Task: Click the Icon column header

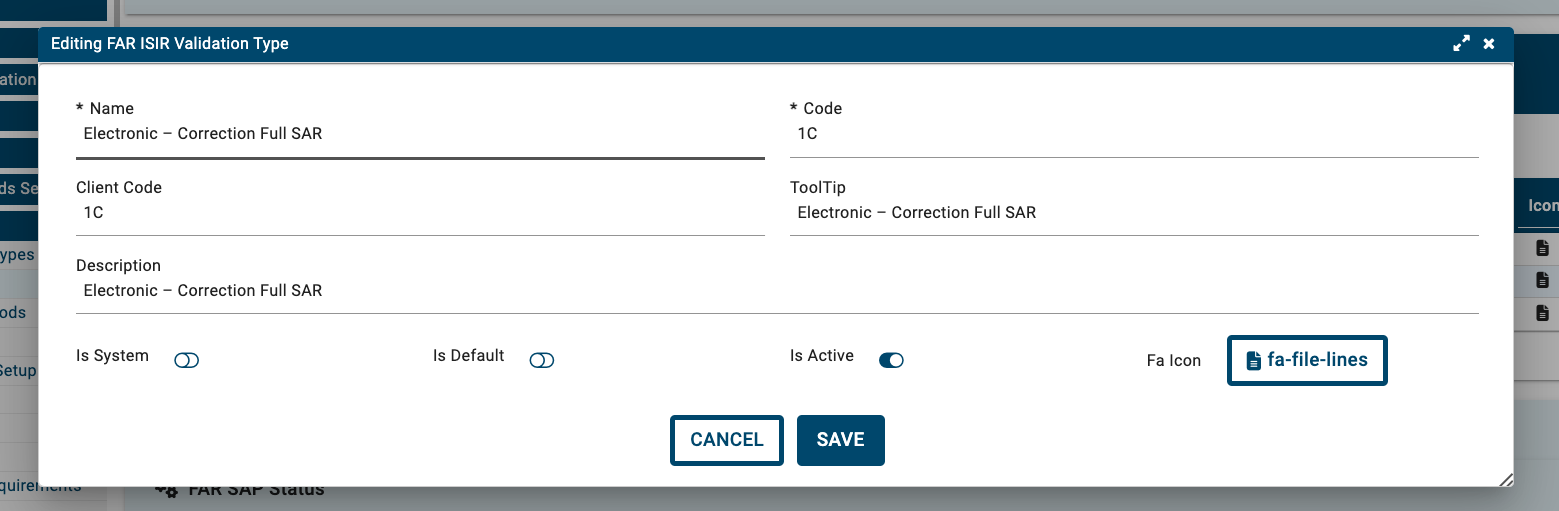Action: tap(1542, 205)
